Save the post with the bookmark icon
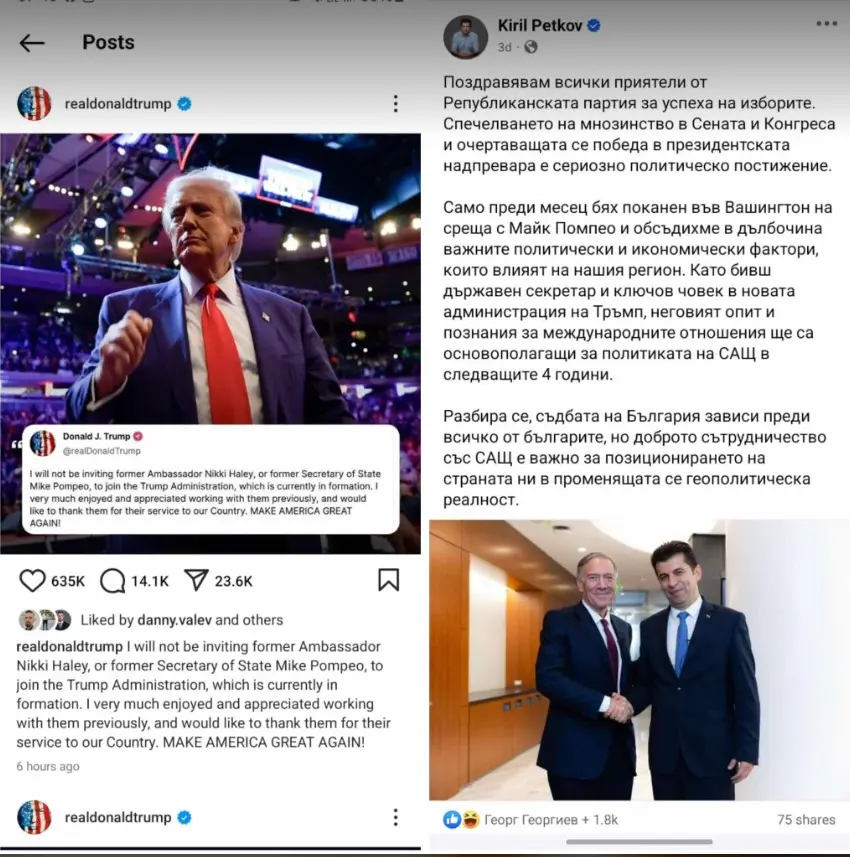 click(389, 580)
